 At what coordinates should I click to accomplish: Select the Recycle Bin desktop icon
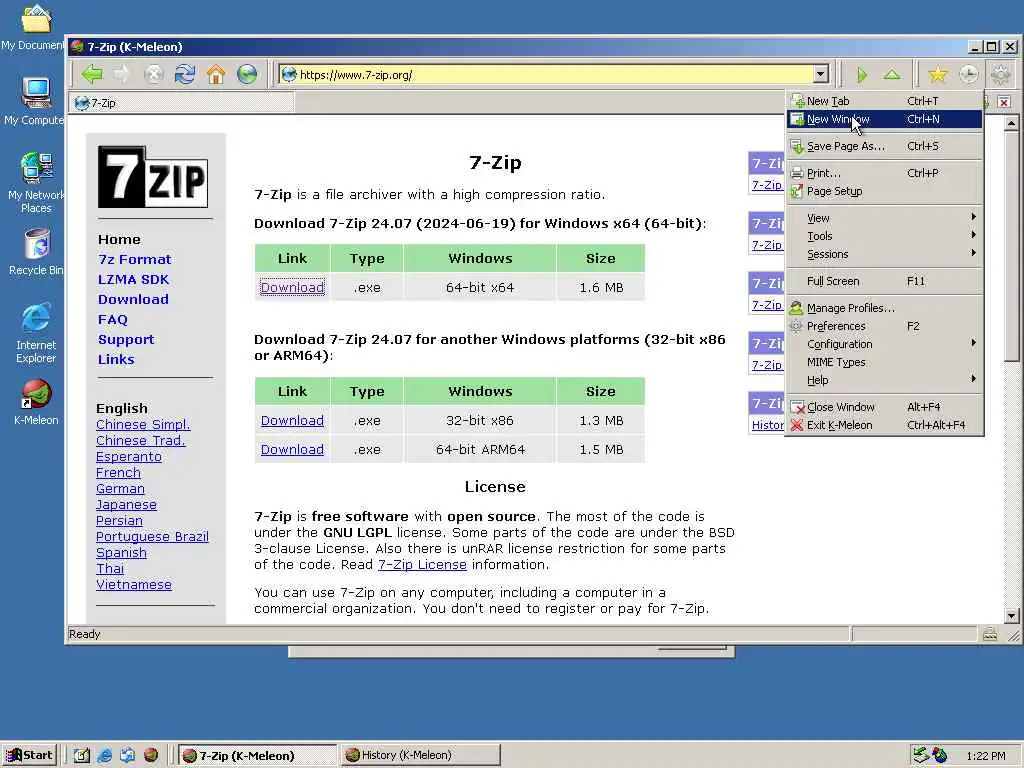click(x=36, y=252)
